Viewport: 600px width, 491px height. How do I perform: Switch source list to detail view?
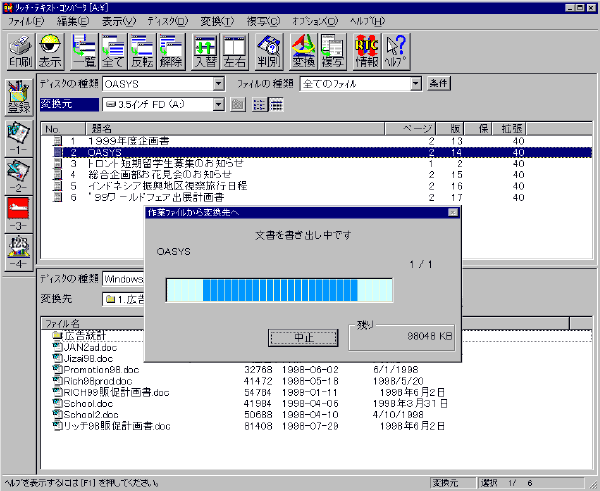pos(276,105)
